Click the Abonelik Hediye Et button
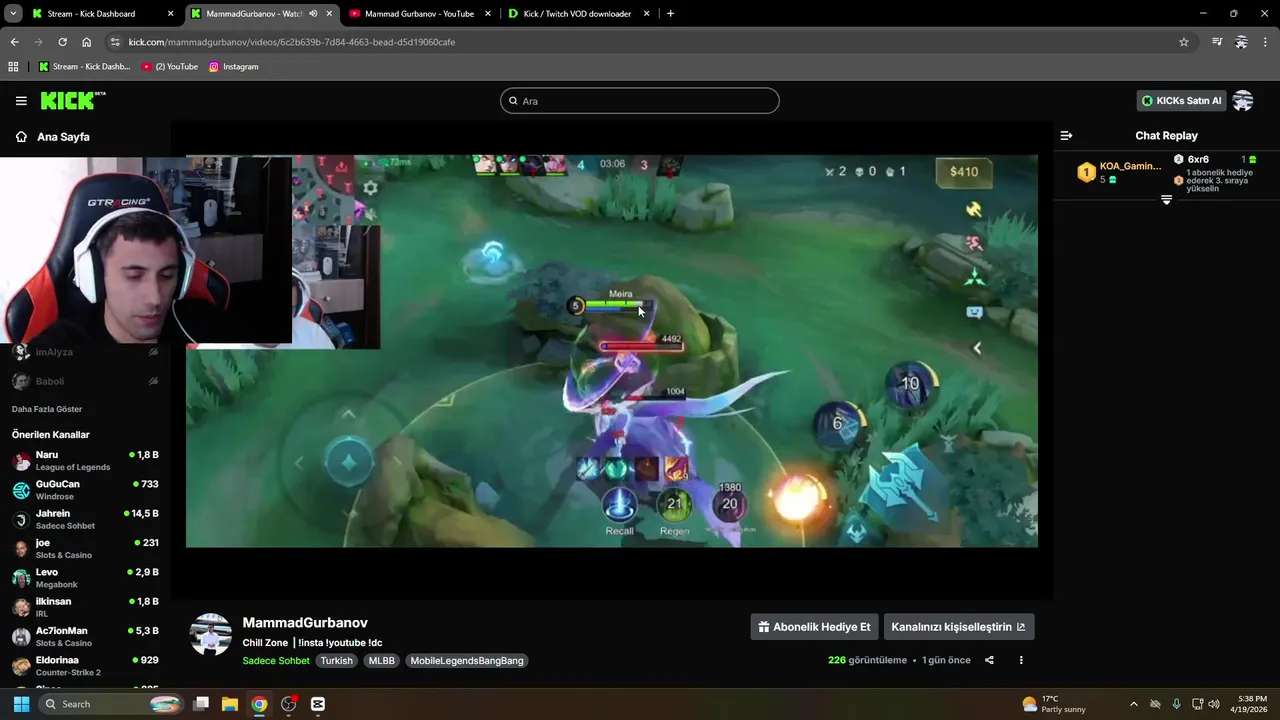Viewport: 1280px width, 720px height. point(814,627)
